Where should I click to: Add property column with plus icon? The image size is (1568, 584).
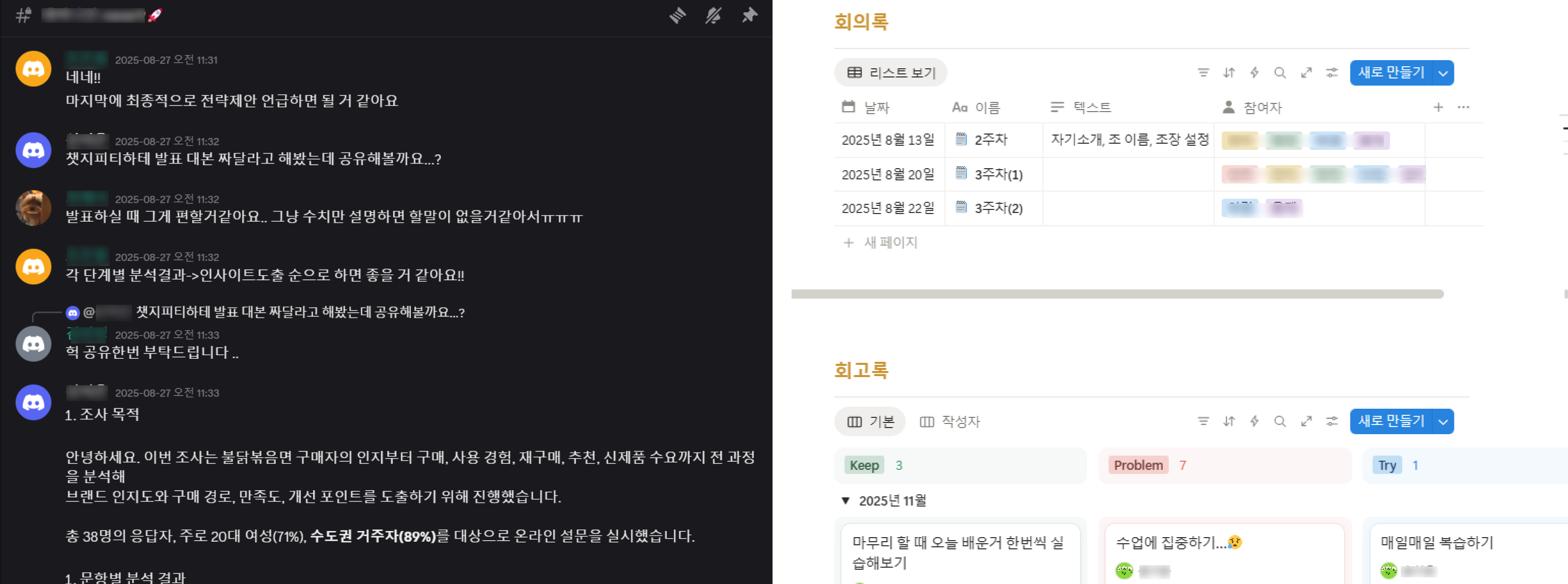tap(1438, 108)
